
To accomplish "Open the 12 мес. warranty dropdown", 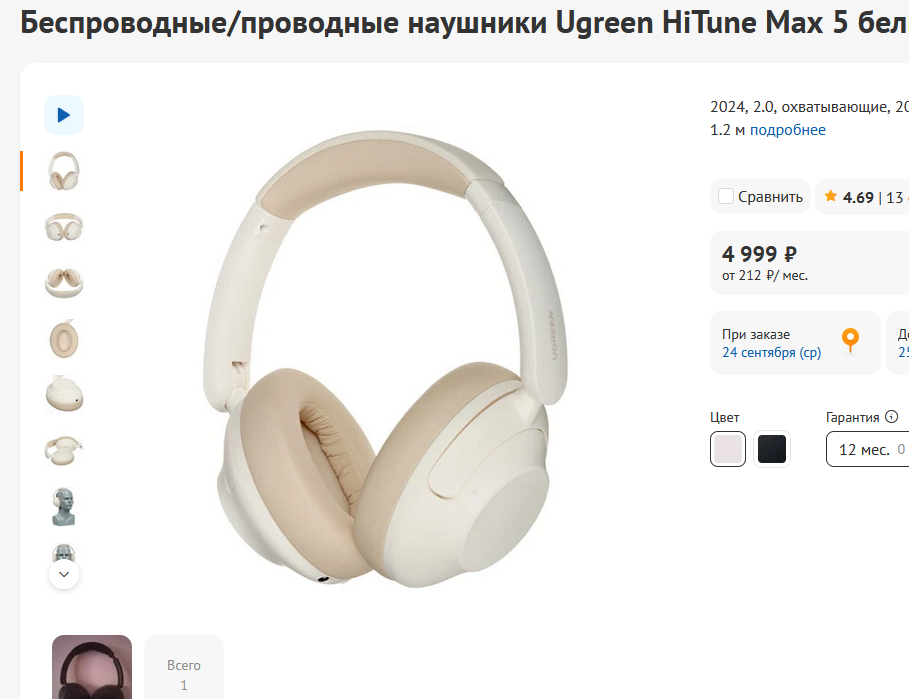I will (867, 449).
